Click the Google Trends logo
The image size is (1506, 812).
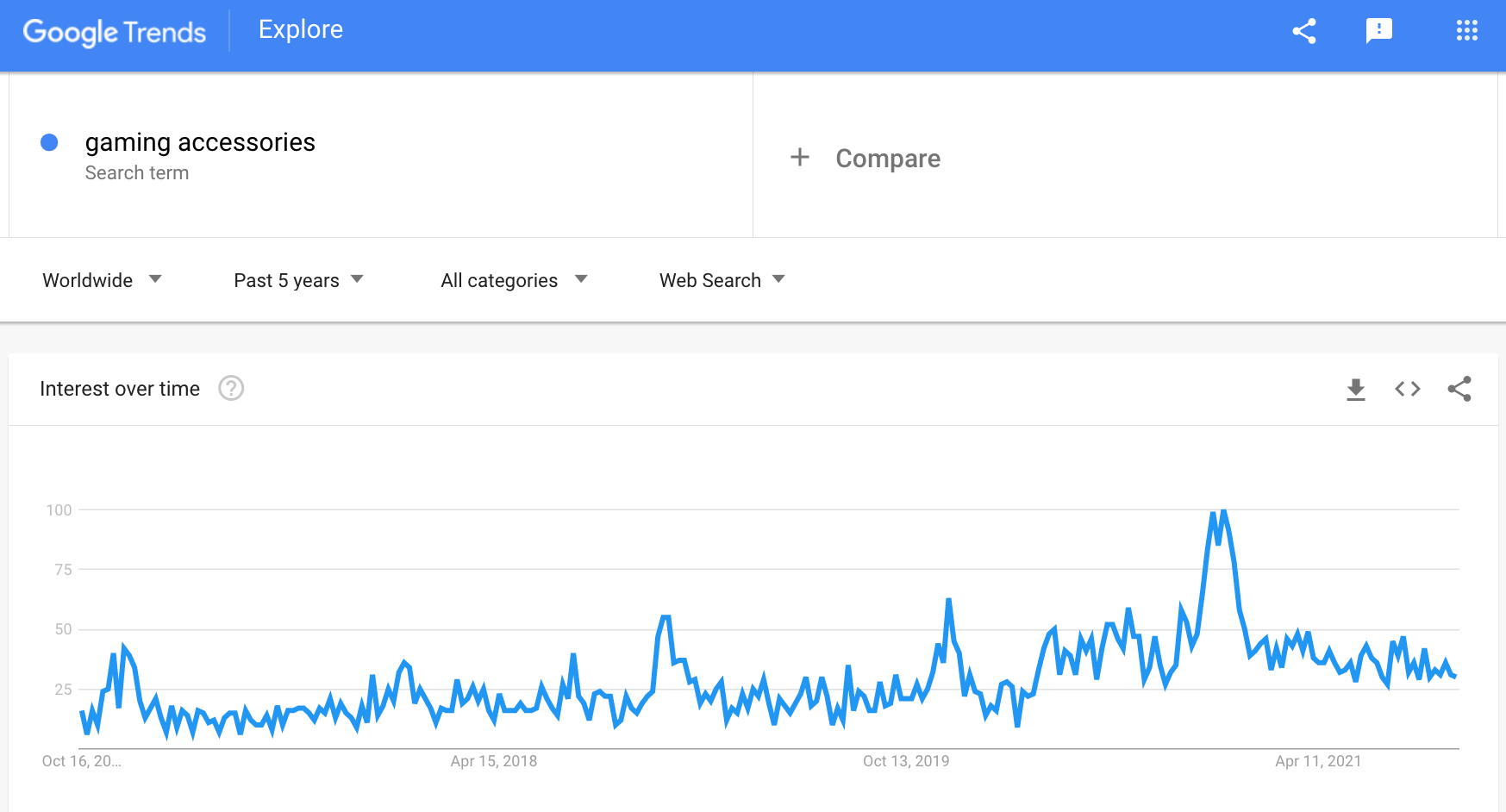115,32
